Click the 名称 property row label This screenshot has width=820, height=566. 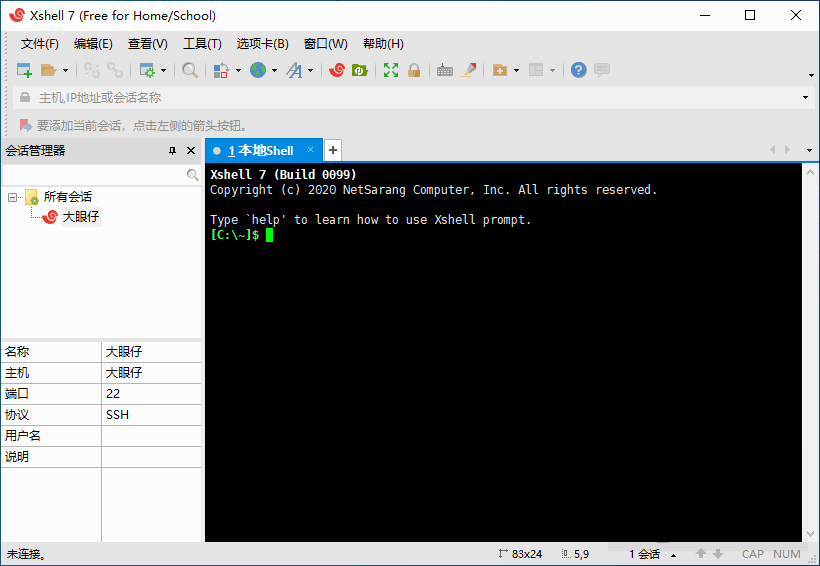tap(17, 352)
